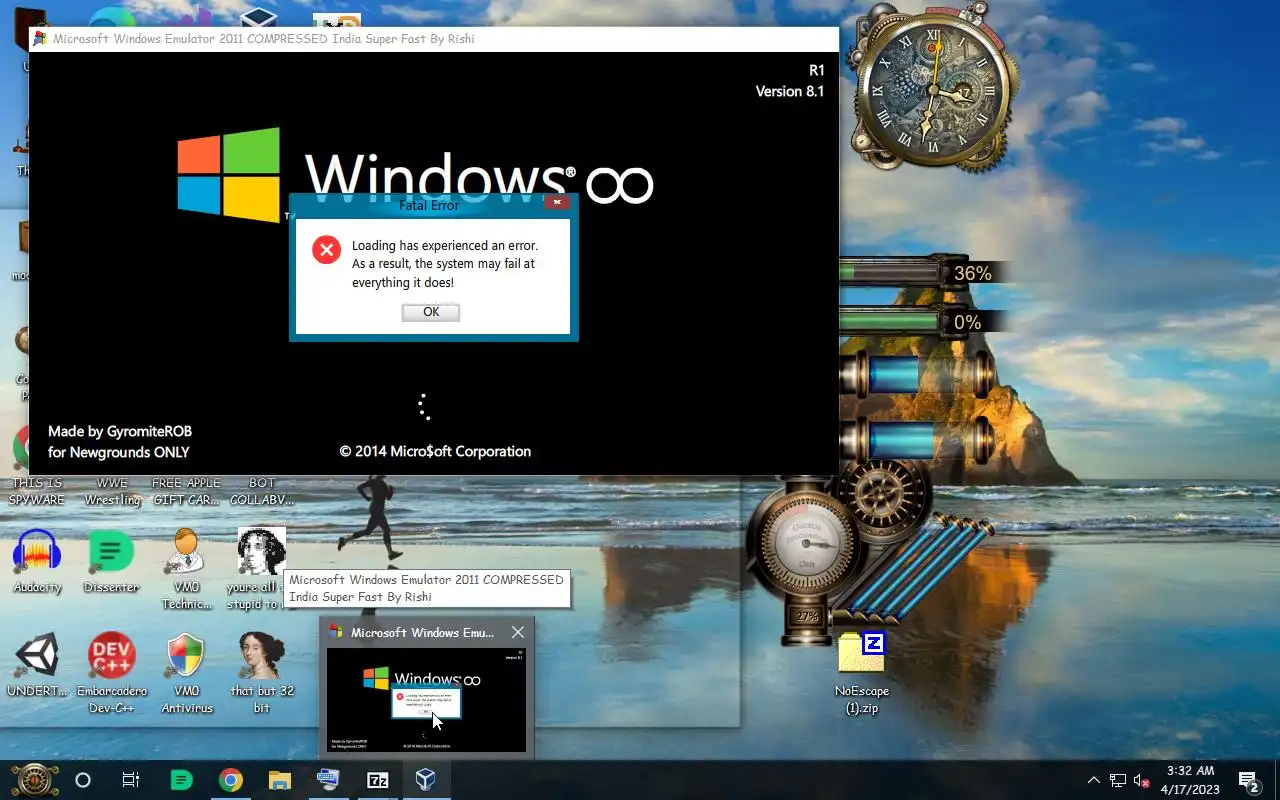Viewport: 1280px width, 800px height.
Task: Select the 'that but 32 bit' portrait icon
Action: (x=262, y=672)
